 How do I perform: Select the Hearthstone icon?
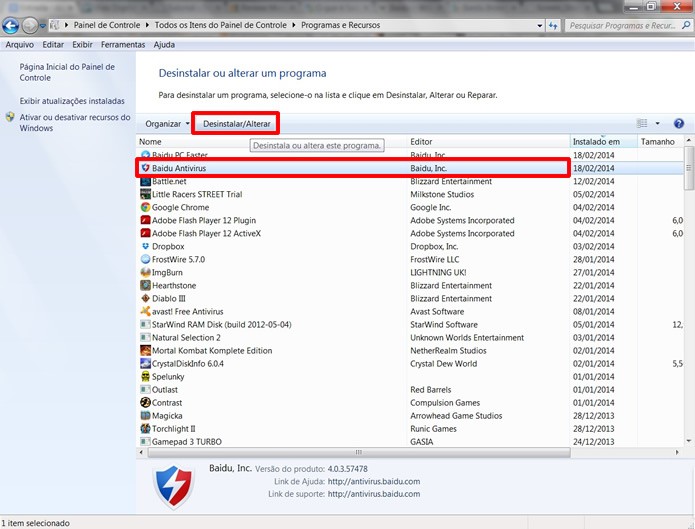click(145, 285)
